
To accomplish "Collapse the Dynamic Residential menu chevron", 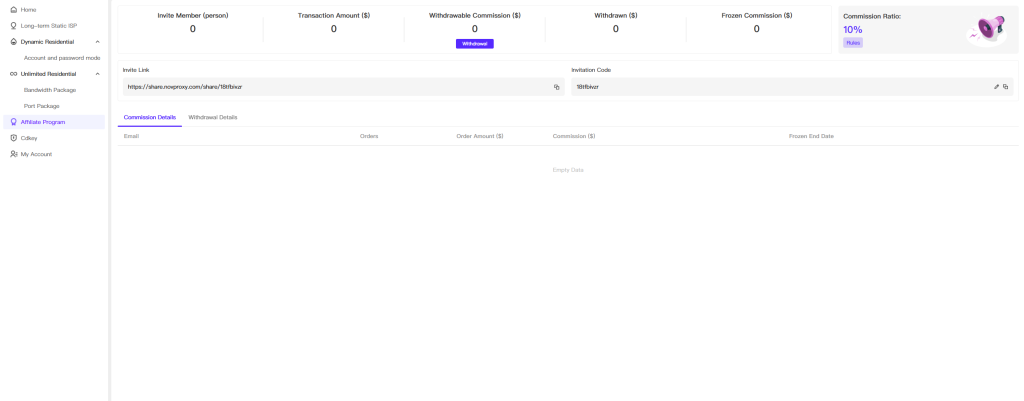I will click(97, 42).
